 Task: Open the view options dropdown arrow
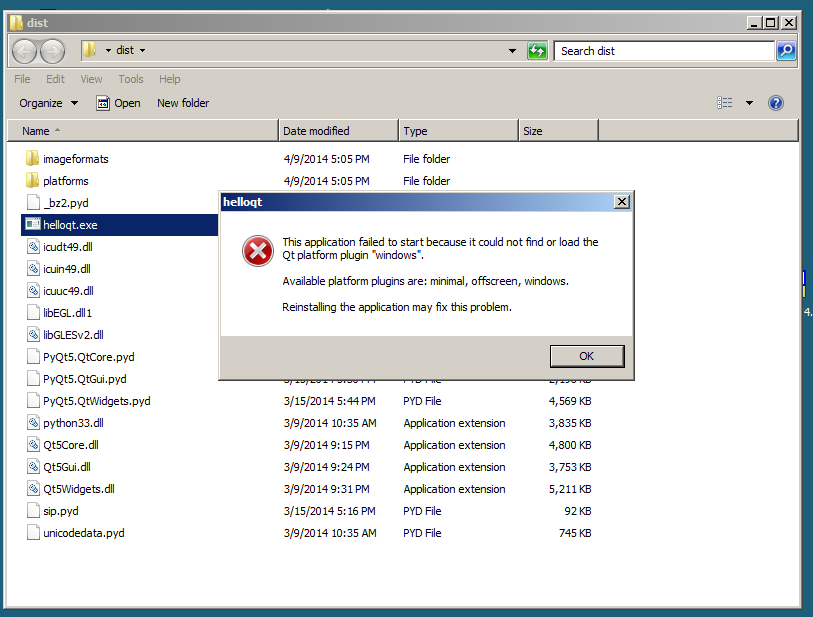[749, 103]
